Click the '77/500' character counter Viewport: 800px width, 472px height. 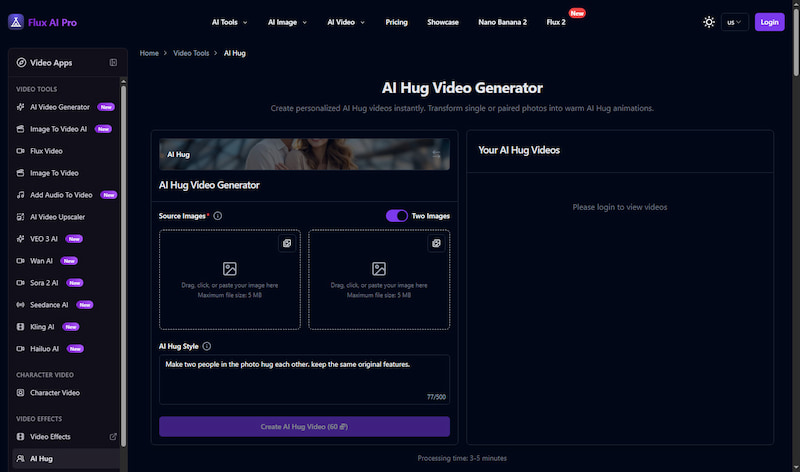[x=436, y=397]
